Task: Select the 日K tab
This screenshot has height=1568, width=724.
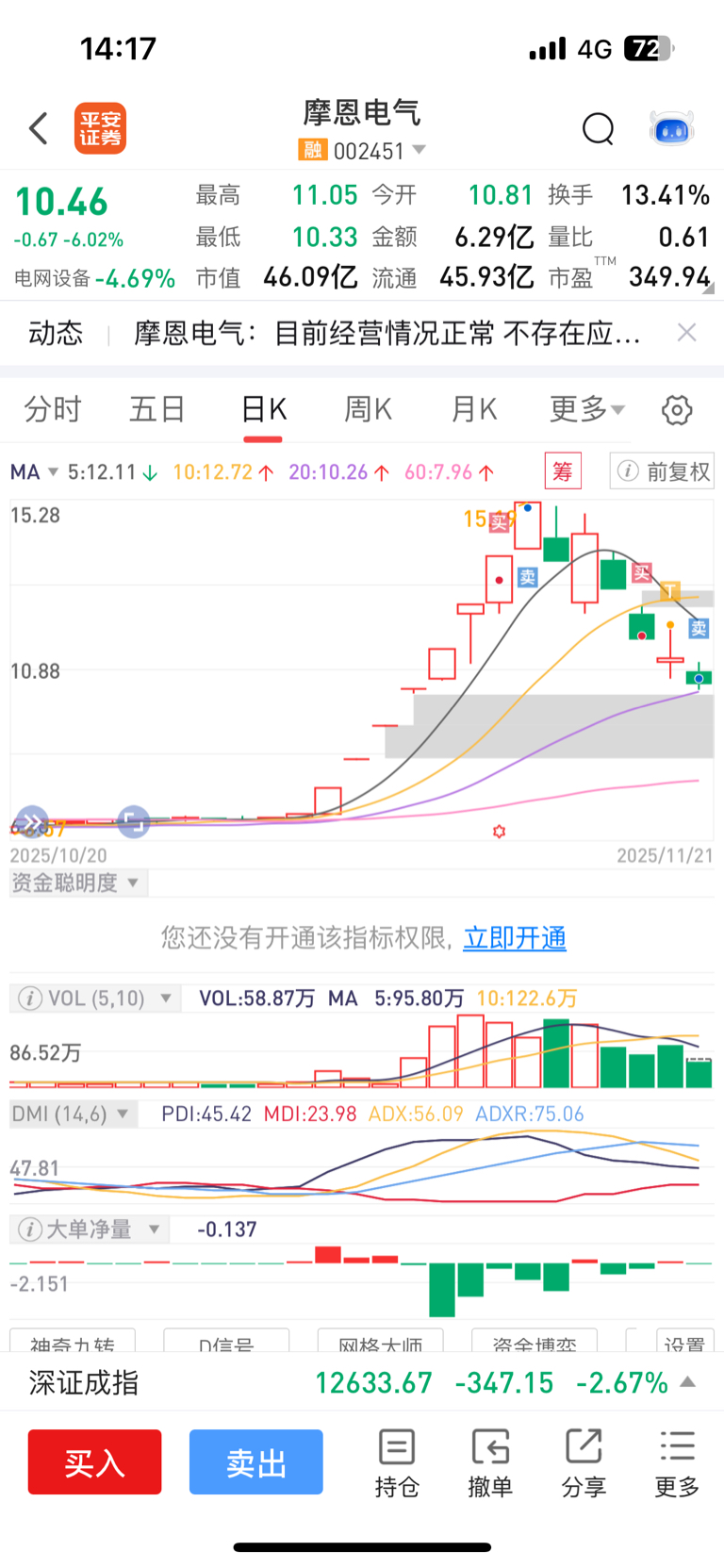Action: pyautogui.click(x=263, y=409)
